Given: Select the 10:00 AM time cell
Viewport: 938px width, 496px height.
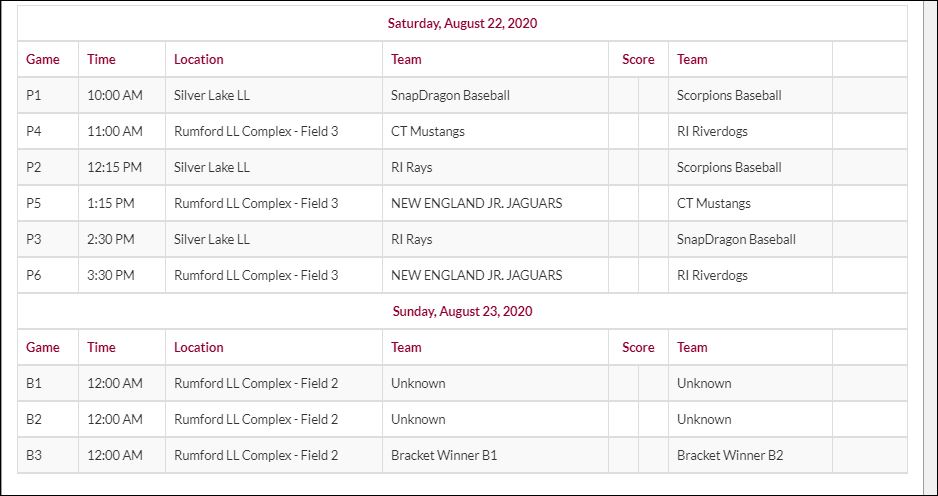Looking at the screenshot, I should click(x=114, y=96).
